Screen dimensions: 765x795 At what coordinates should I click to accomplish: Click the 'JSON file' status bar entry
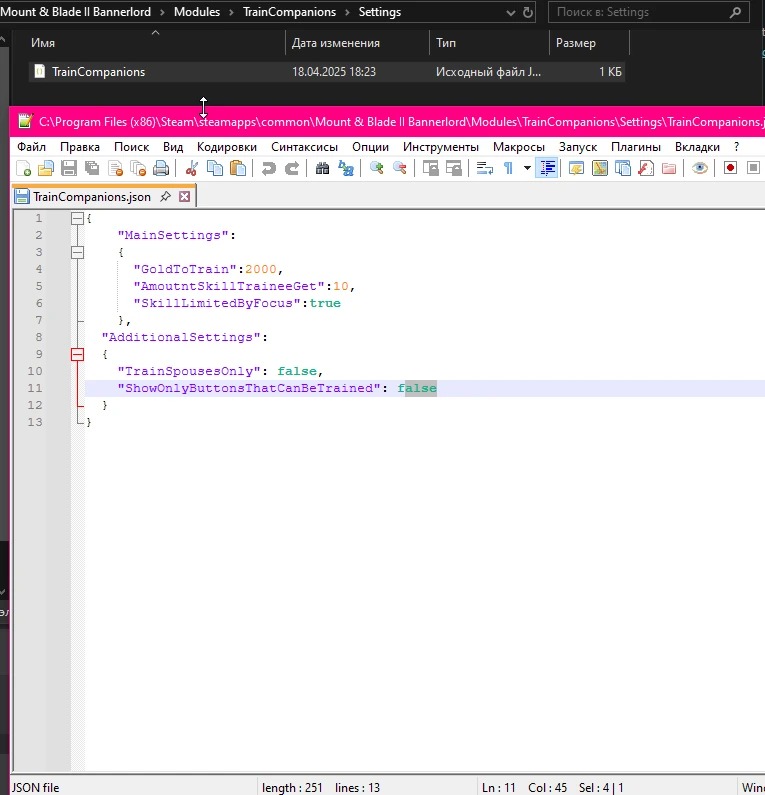[35, 787]
